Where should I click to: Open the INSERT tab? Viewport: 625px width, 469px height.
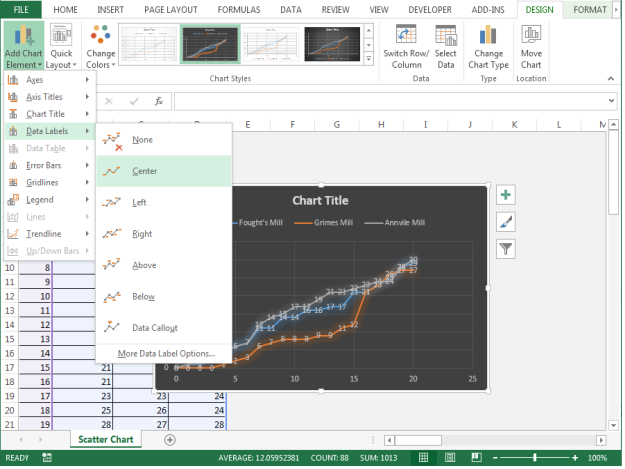tap(110, 10)
